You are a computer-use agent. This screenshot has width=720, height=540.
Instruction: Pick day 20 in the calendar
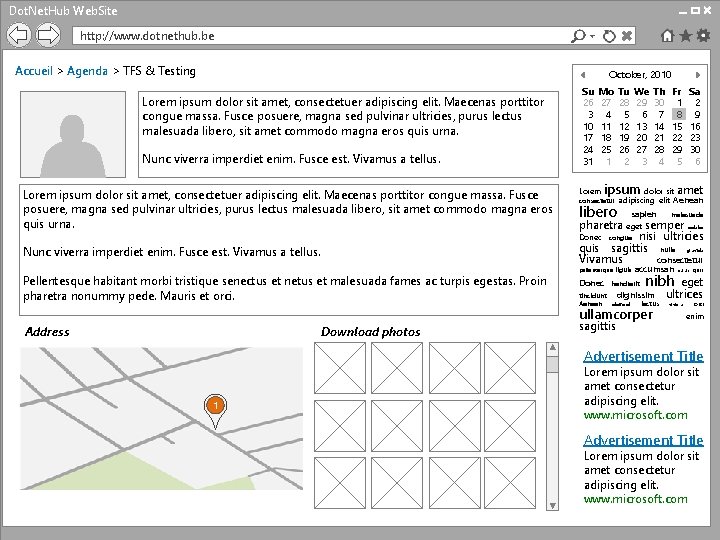[642, 138]
